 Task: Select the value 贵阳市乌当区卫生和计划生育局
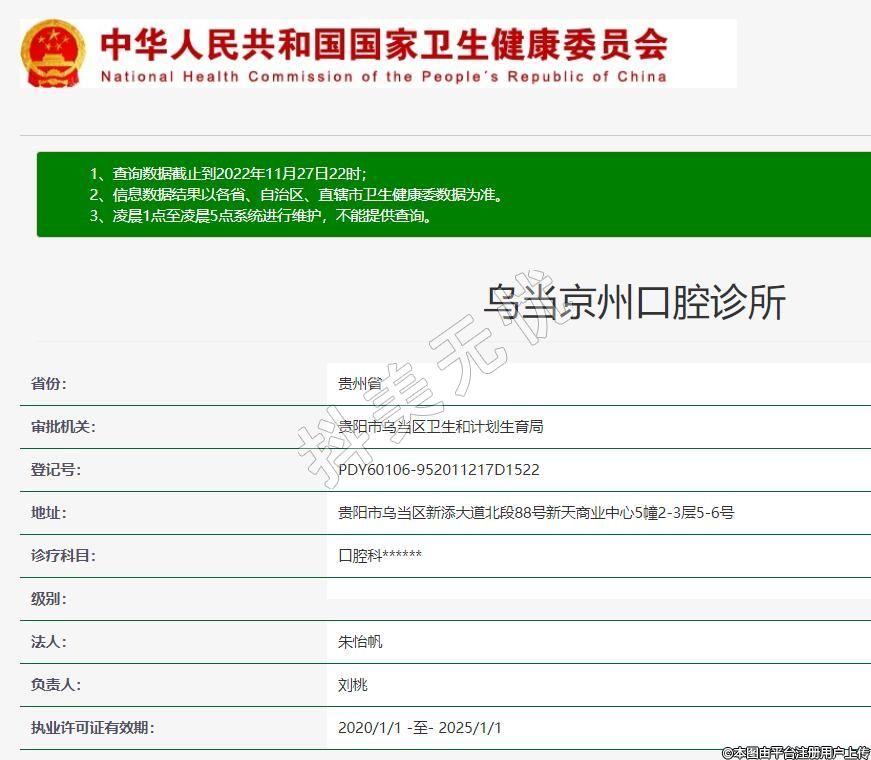point(441,427)
